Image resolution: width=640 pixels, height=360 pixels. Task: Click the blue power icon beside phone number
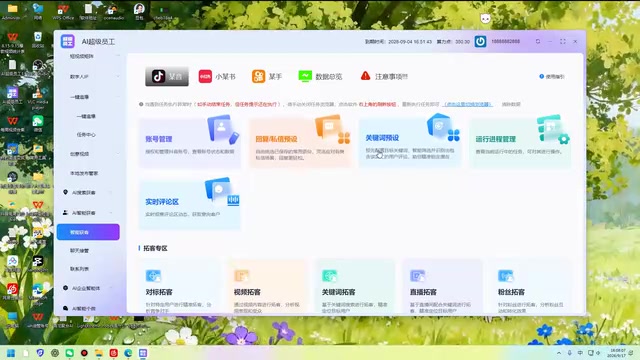[x=480, y=42]
